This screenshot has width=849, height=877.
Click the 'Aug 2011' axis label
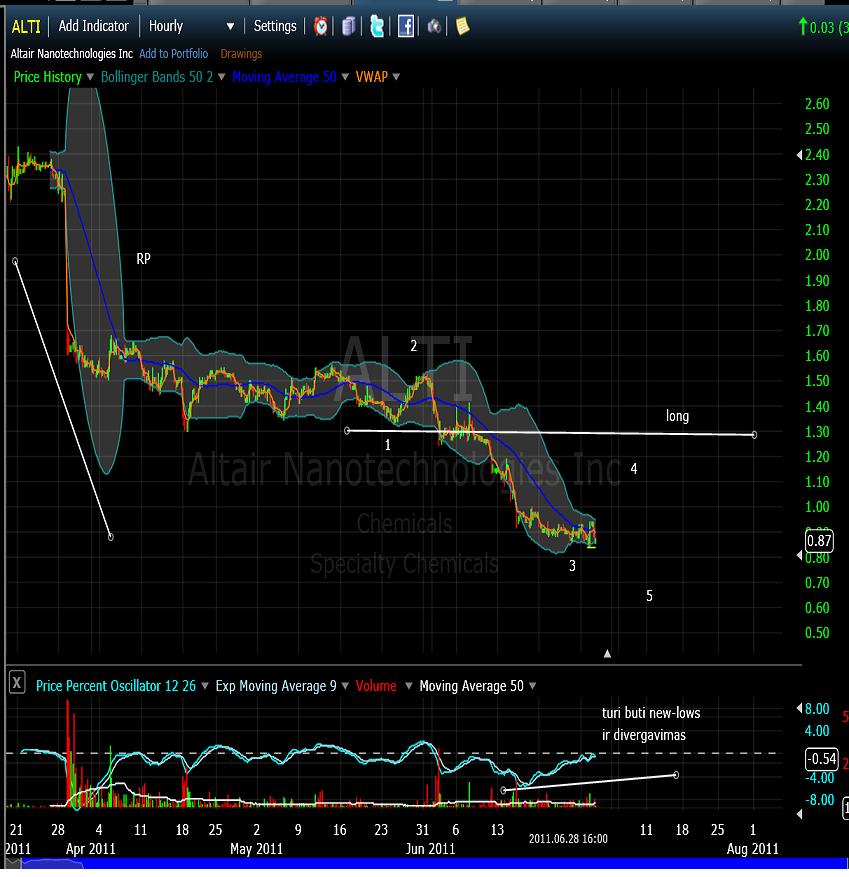[x=752, y=848]
